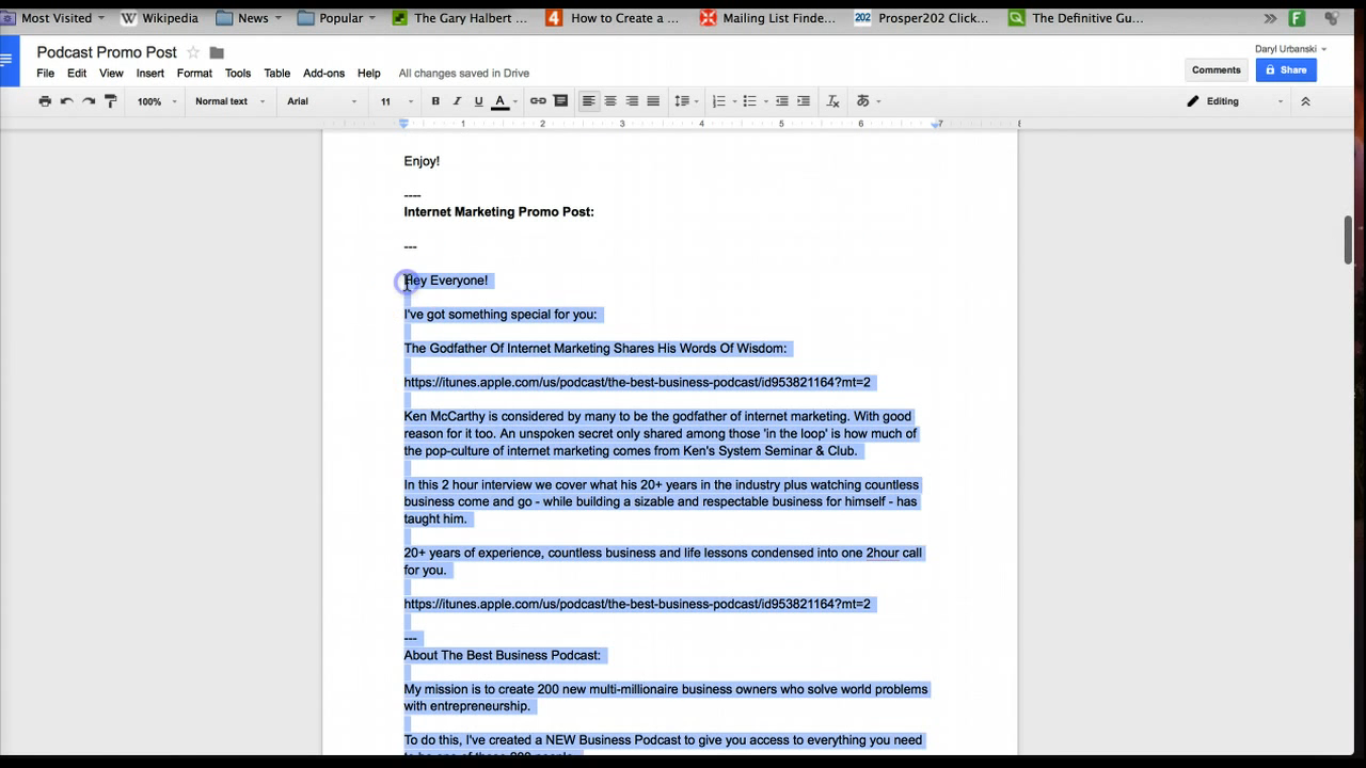Image resolution: width=1366 pixels, height=768 pixels.
Task: Open numbered list style dropdown arrow
Action: tap(734, 102)
